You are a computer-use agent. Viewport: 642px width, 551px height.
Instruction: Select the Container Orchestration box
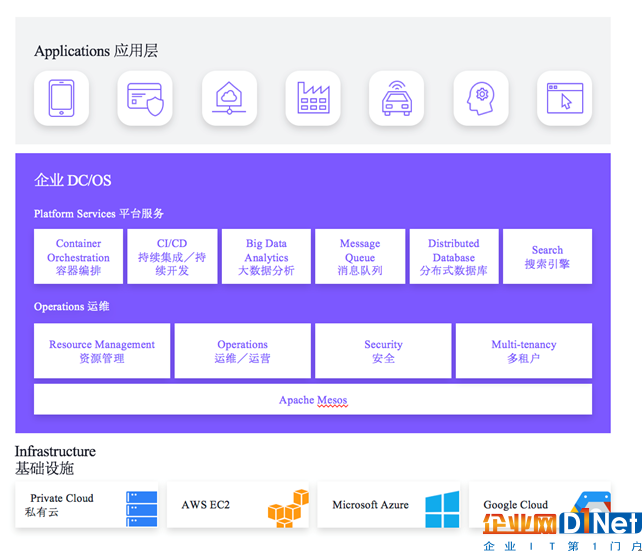point(78,257)
